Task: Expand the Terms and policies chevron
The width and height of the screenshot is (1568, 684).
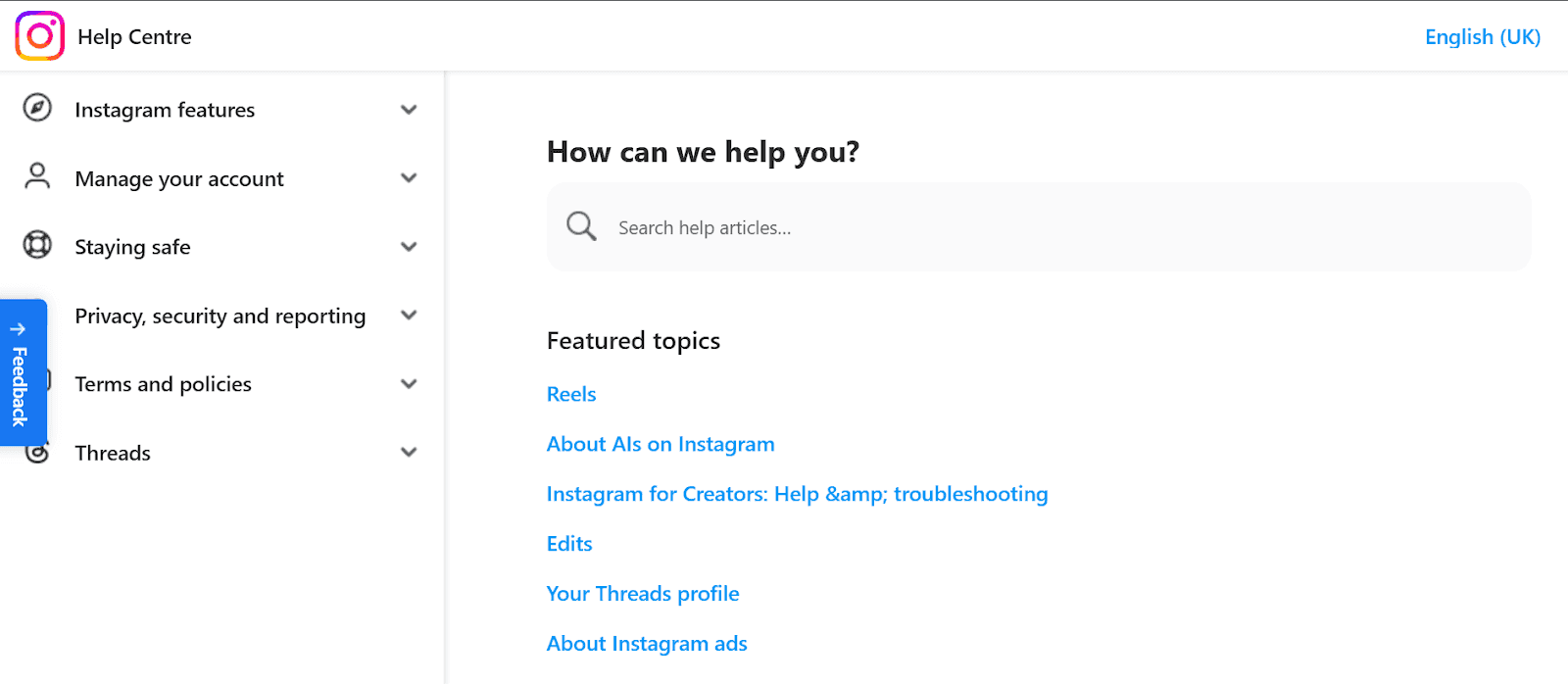Action: [409, 383]
